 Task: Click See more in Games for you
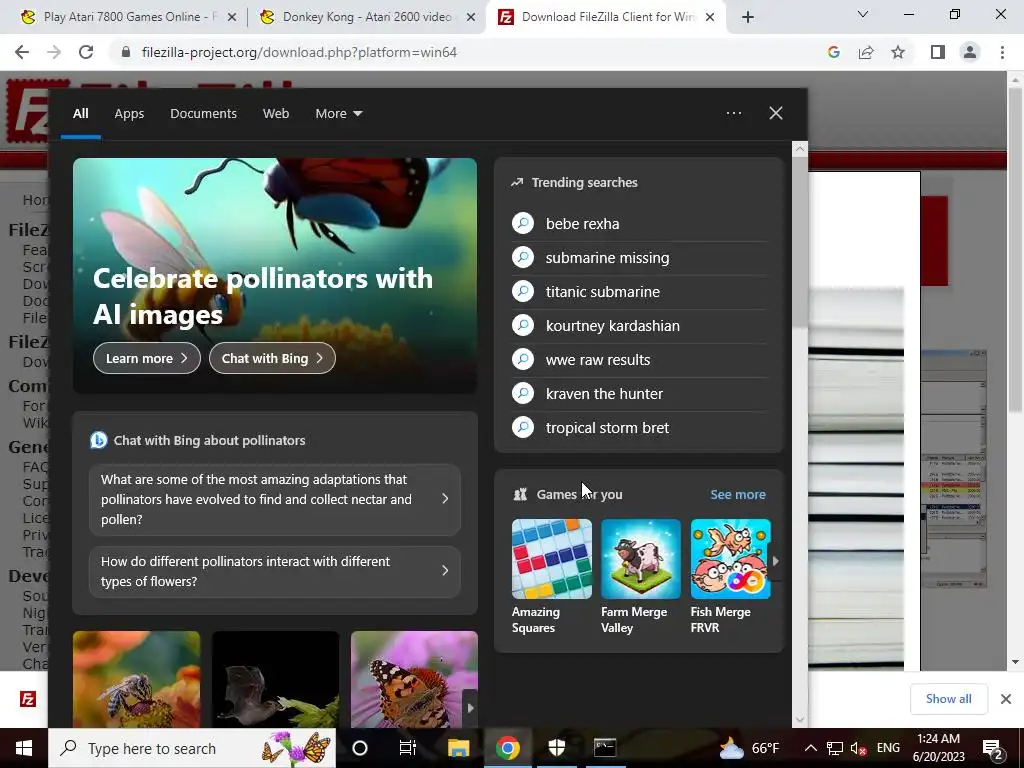point(737,494)
